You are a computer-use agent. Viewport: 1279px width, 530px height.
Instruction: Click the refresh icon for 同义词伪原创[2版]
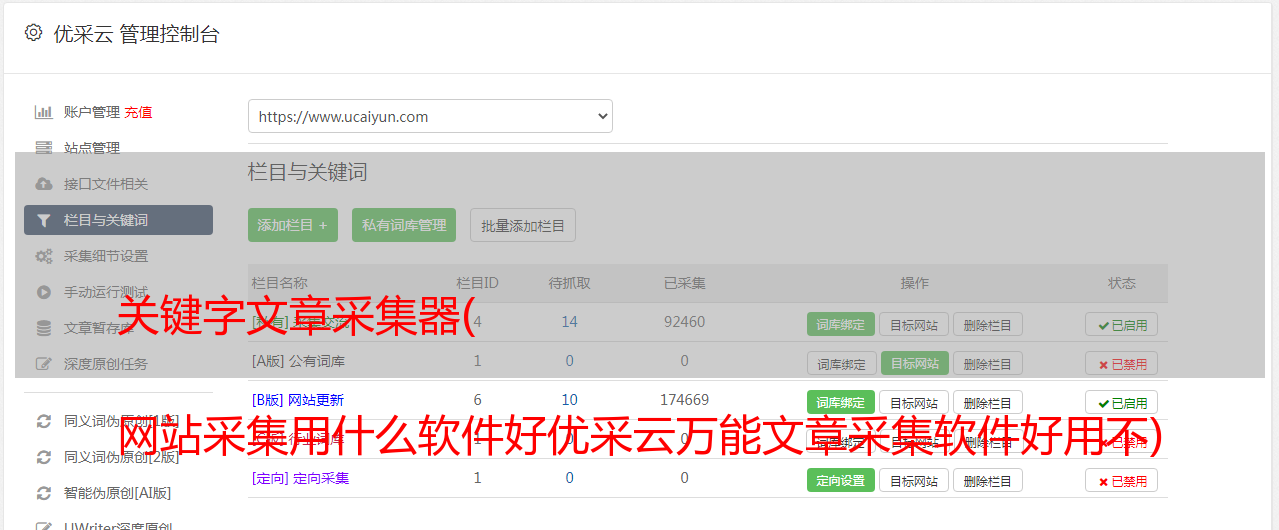(43, 457)
